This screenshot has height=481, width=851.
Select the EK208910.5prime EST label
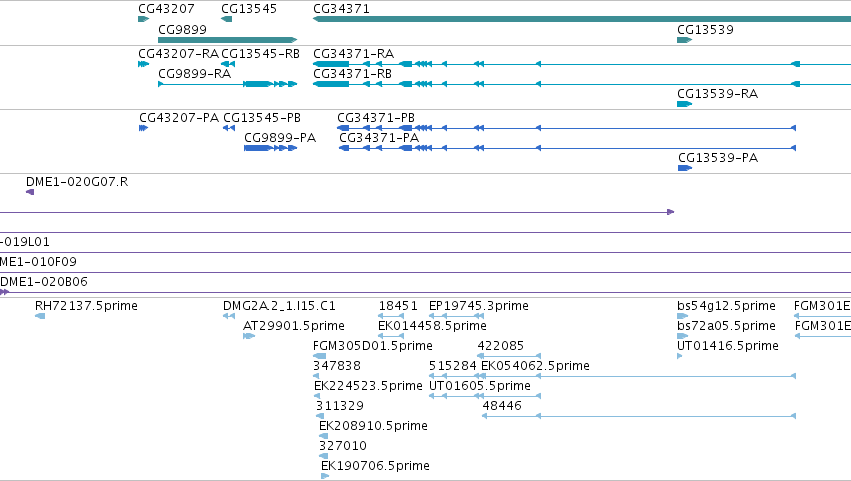pos(373,426)
